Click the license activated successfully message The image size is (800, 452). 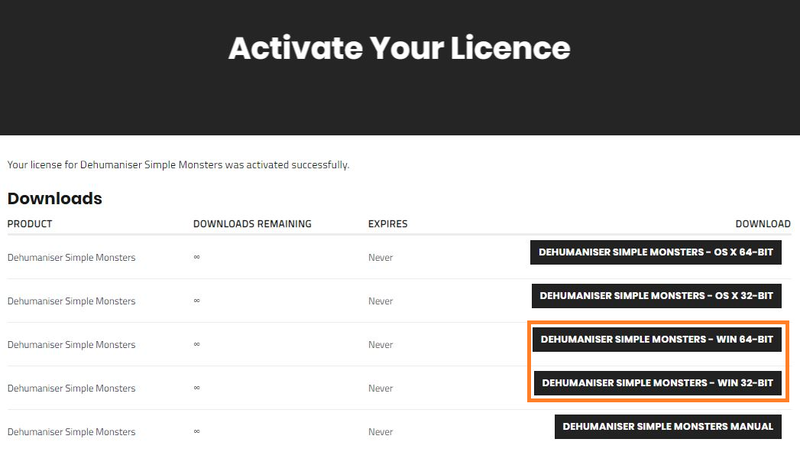tap(178, 163)
